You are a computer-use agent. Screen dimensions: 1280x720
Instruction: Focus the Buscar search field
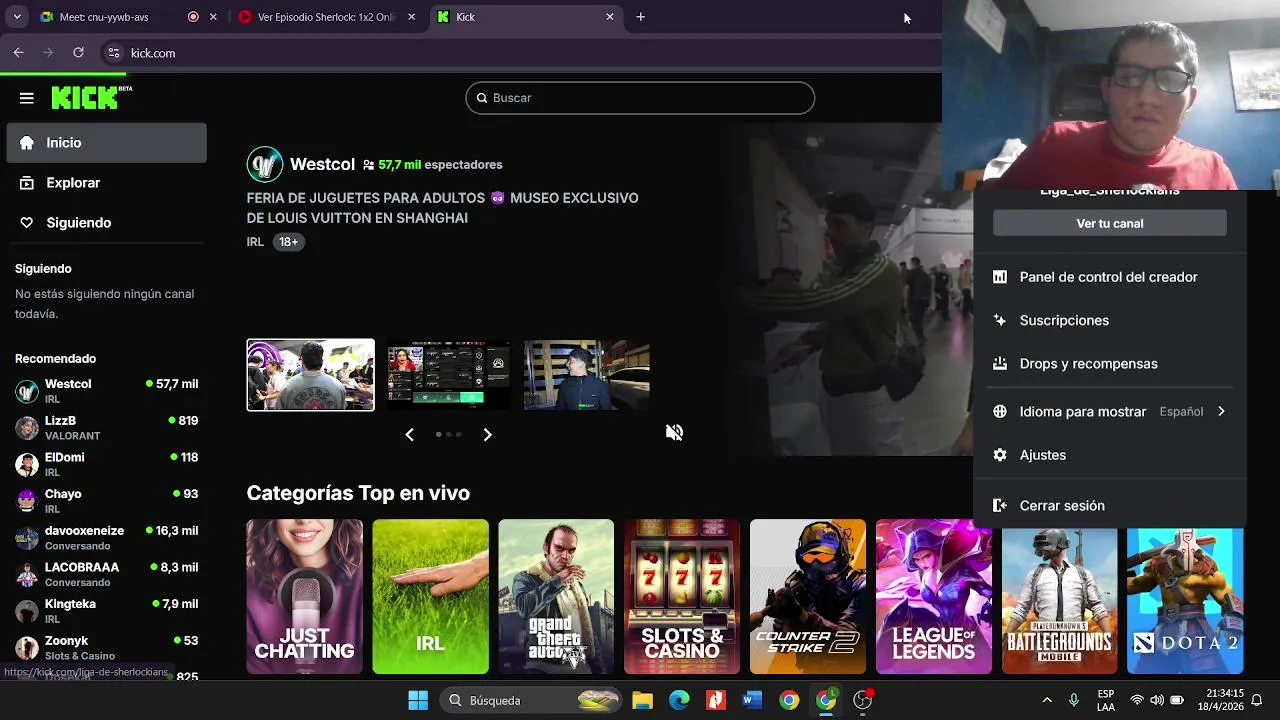[x=640, y=98]
